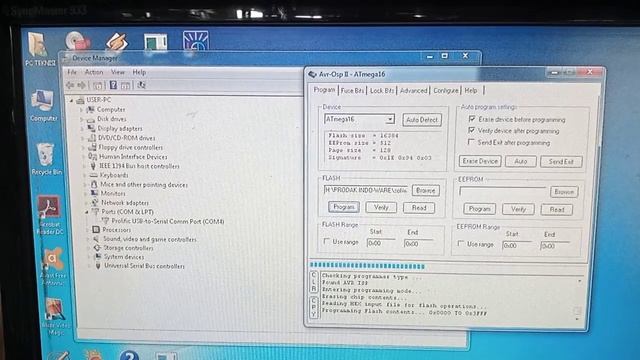The width and height of the screenshot is (640, 360).
Task: Click the Erase Device button
Action: click(x=480, y=161)
